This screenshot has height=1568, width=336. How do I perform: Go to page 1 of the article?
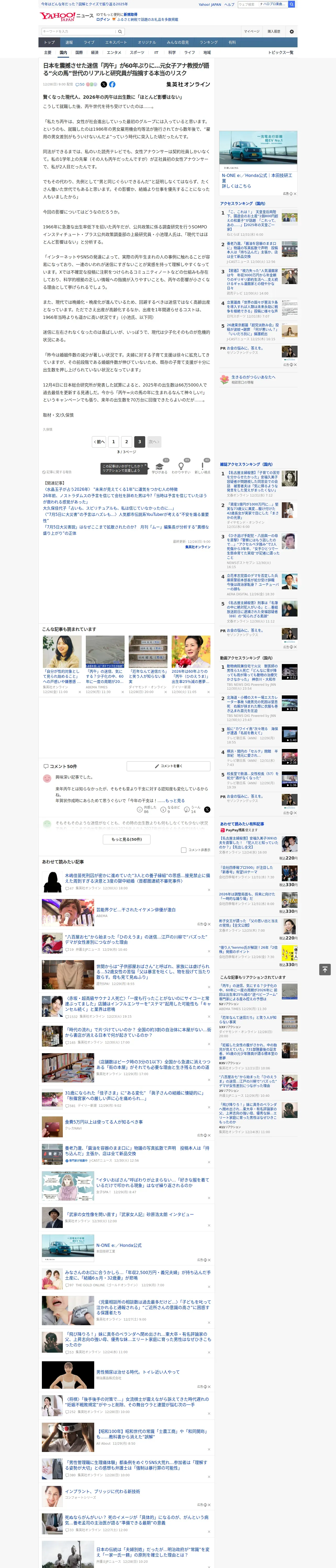point(113,442)
